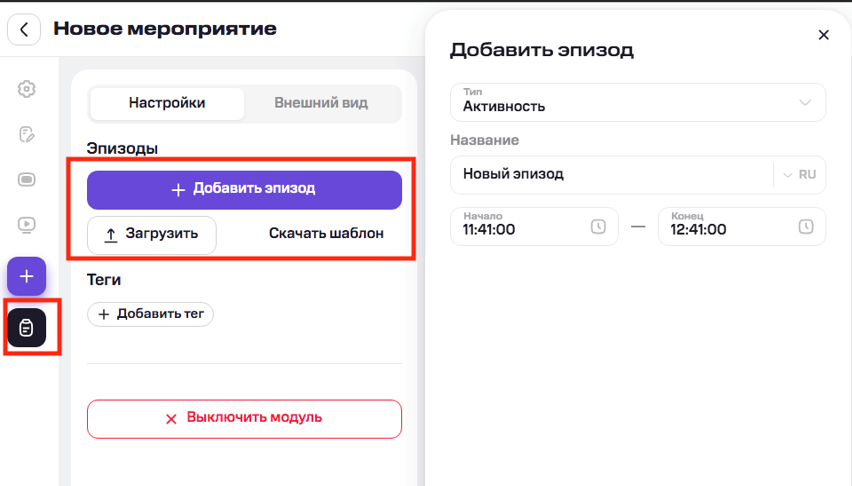Image resolution: width=852 pixels, height=486 pixels.
Task: Click the clock icon in Конец field
Action: (805, 227)
